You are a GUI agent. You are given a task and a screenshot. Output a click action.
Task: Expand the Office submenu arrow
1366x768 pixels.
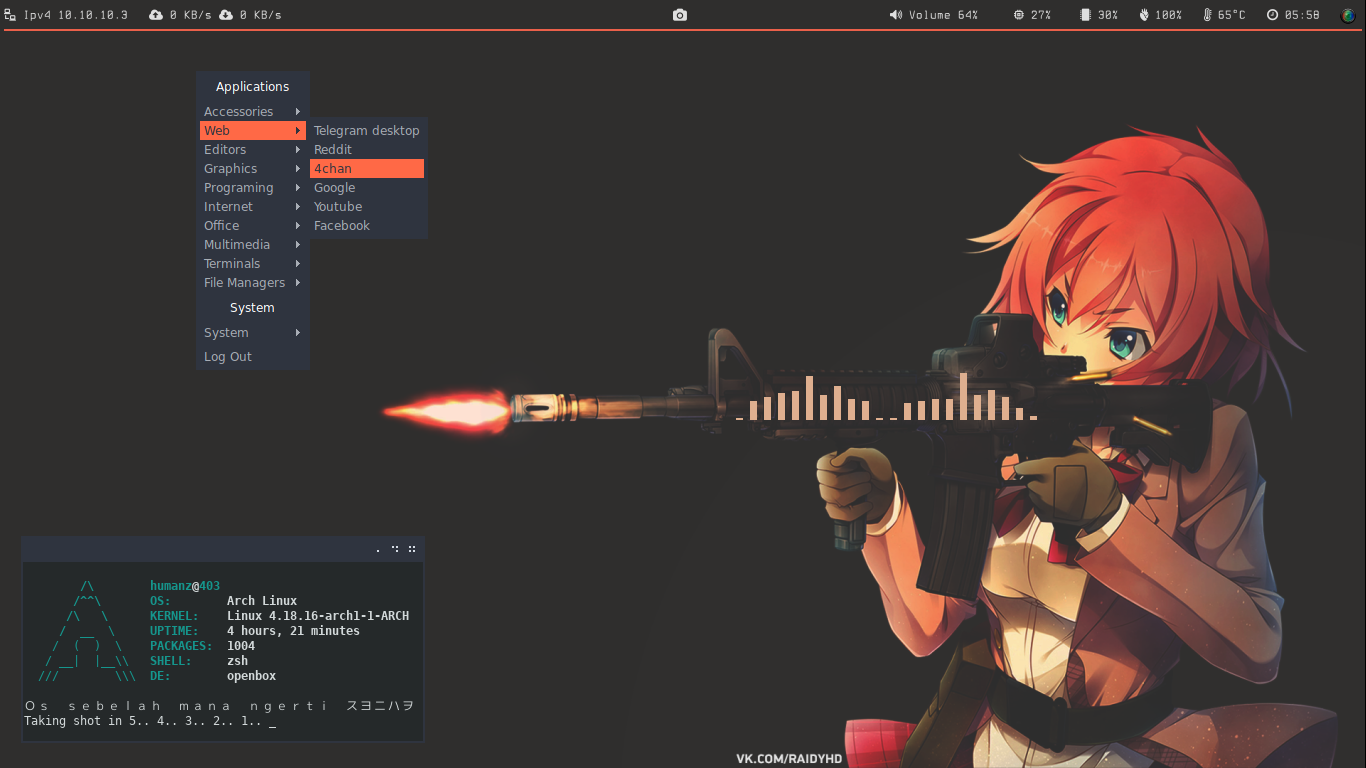(x=298, y=225)
